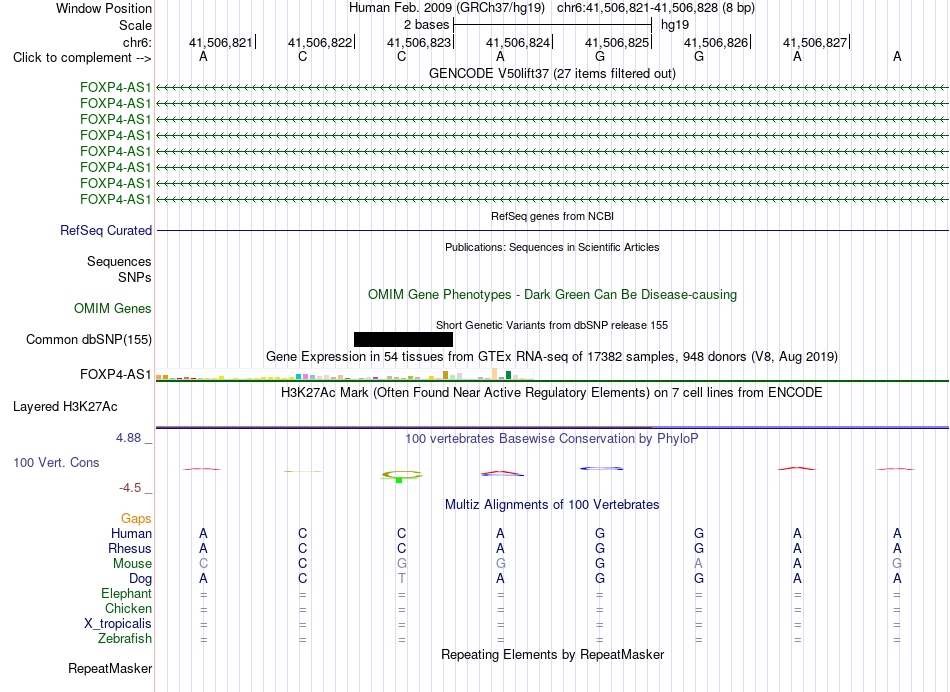The image size is (950, 692).
Task: Click the 'Click to complement -->' label
Action: (82, 58)
